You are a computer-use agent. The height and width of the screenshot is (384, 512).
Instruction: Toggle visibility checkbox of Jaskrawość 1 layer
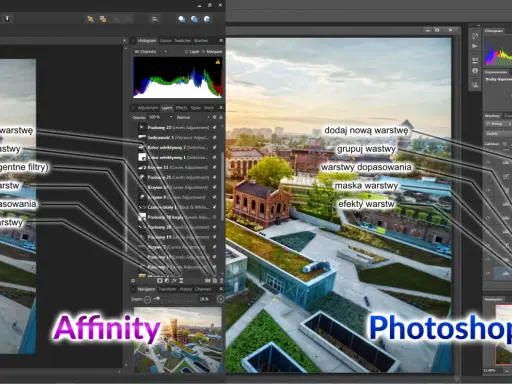point(215,137)
